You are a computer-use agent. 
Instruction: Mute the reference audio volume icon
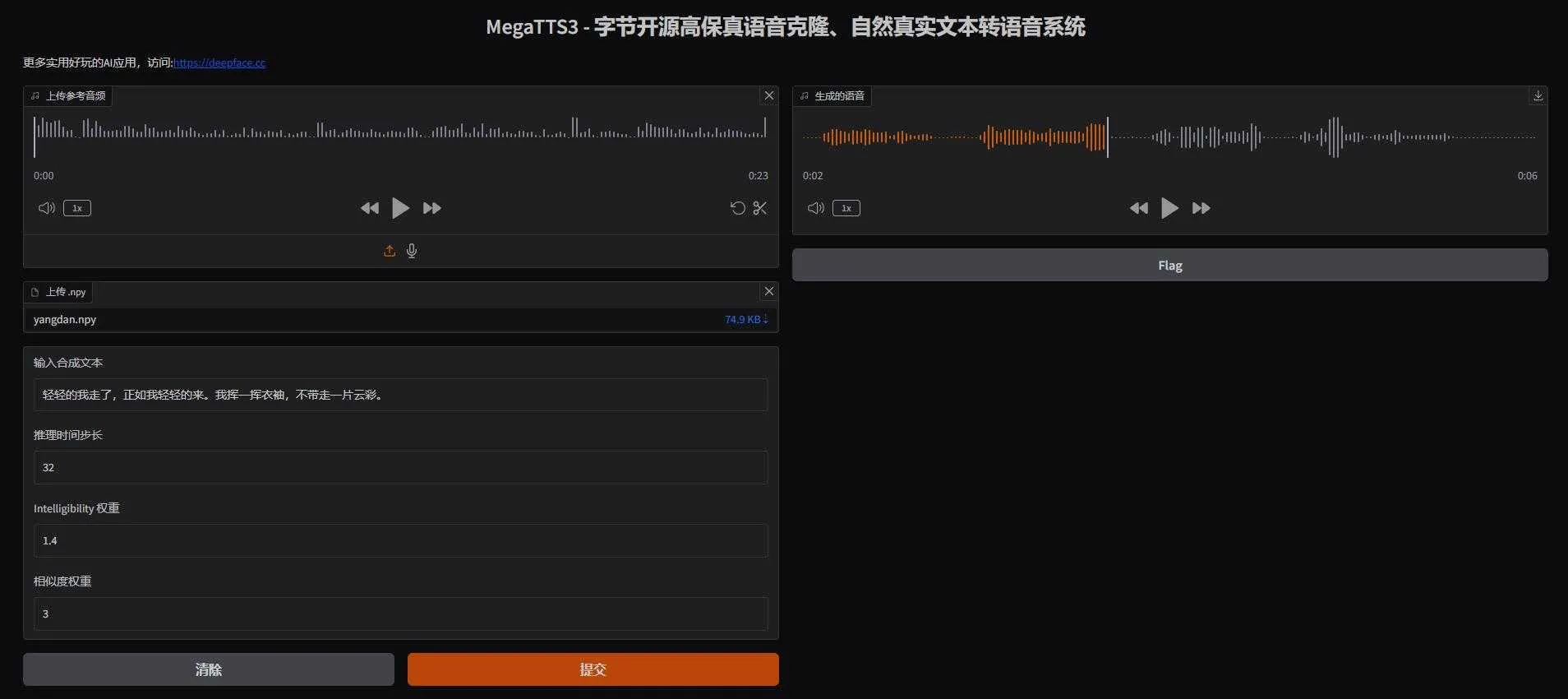pos(47,208)
